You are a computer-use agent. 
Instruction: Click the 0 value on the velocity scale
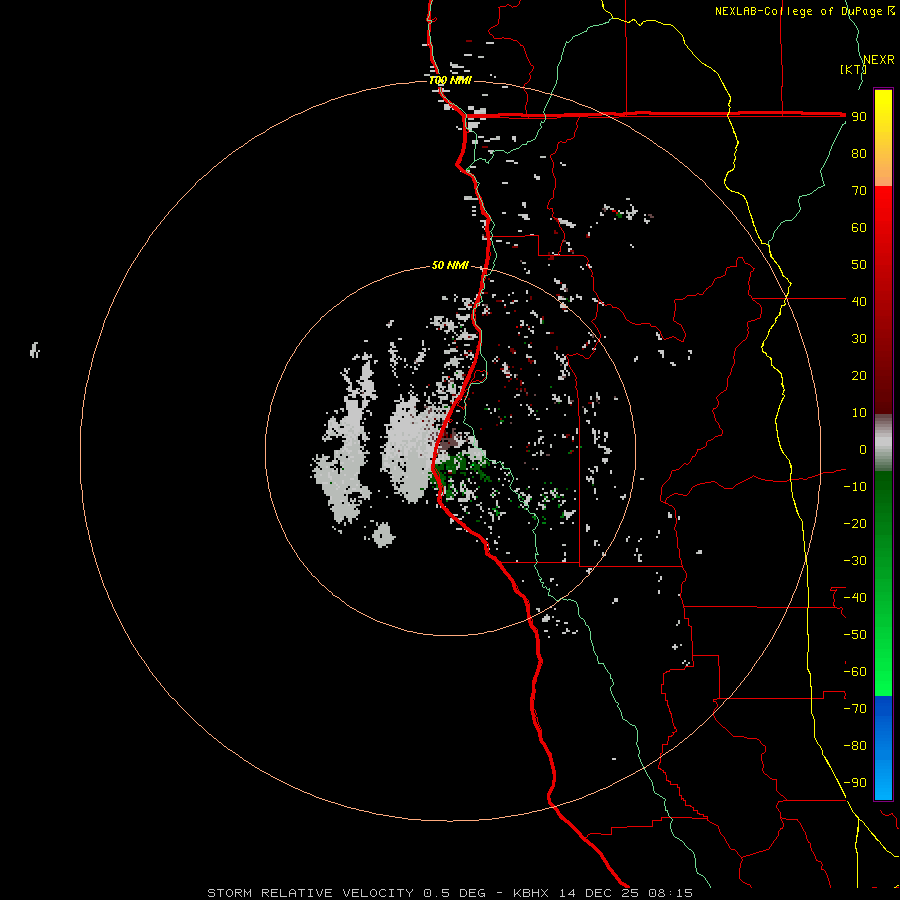(863, 449)
